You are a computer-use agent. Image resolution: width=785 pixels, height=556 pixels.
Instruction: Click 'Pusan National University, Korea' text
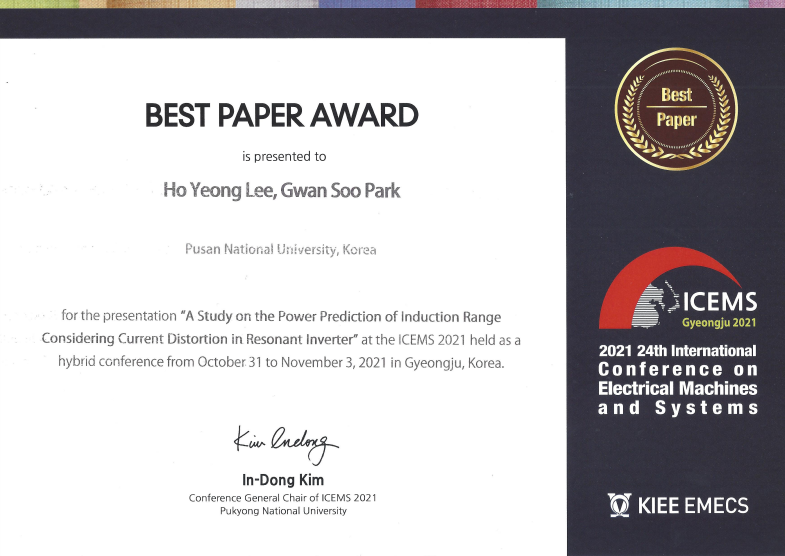280,249
